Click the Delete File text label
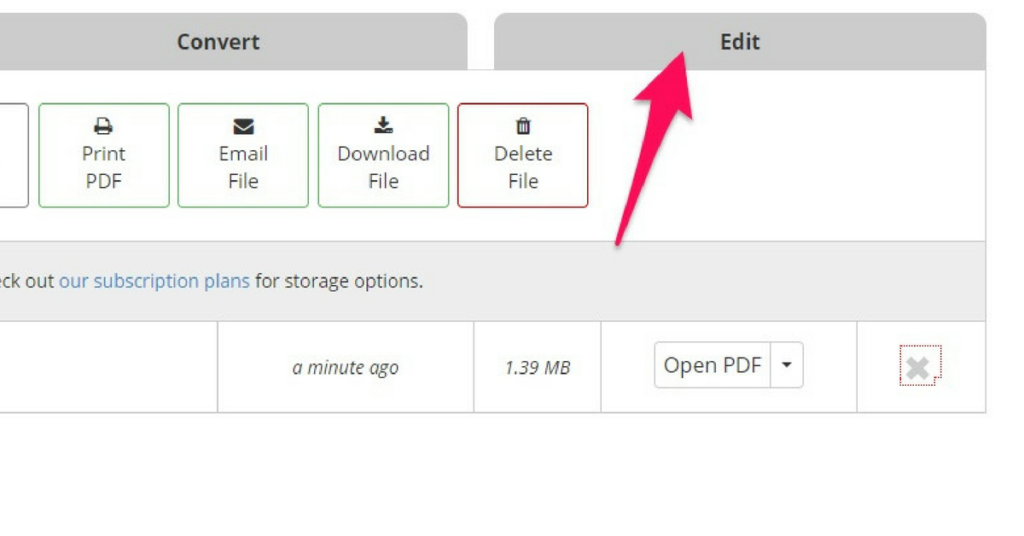1024x536 pixels. 523,167
